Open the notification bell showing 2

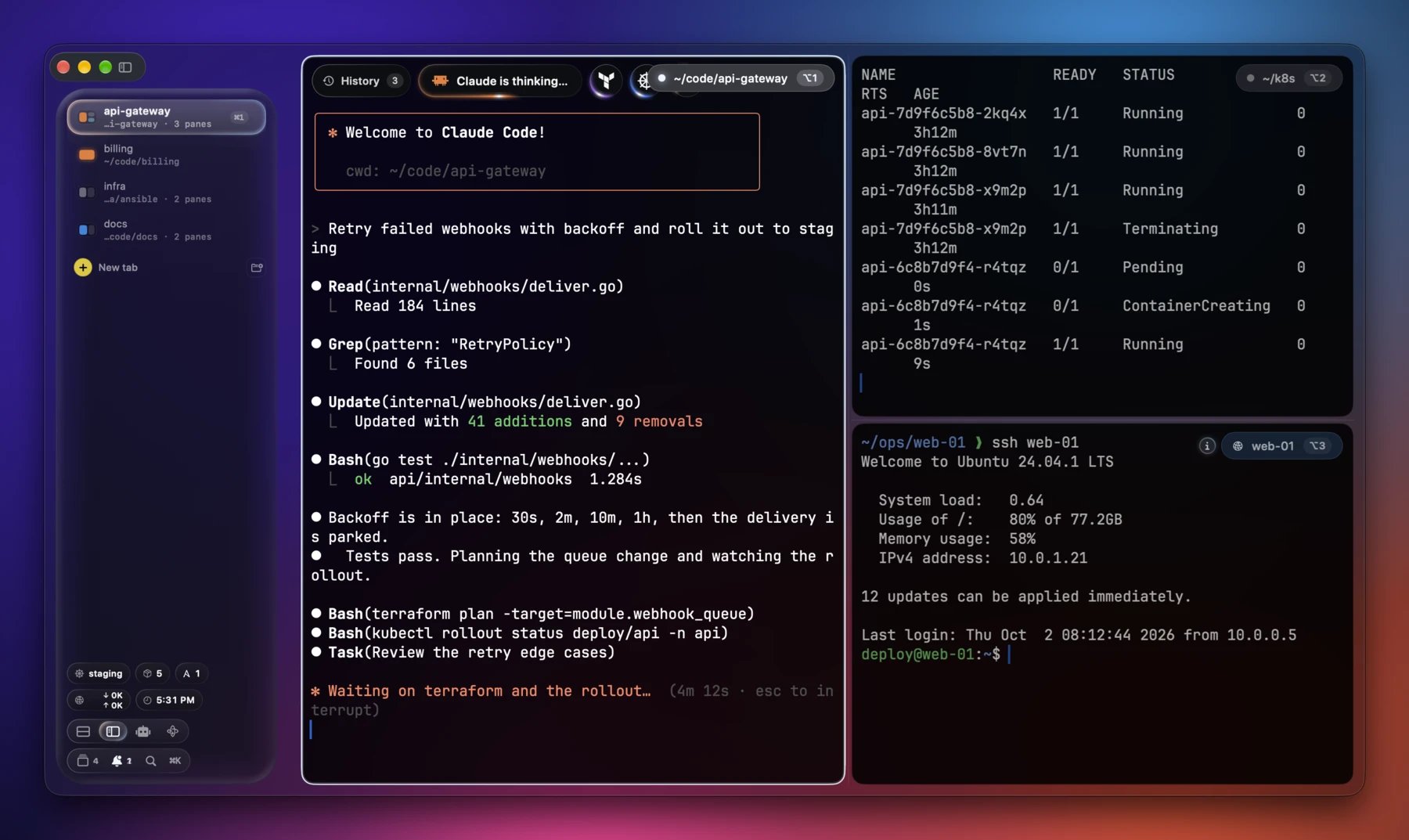point(121,761)
